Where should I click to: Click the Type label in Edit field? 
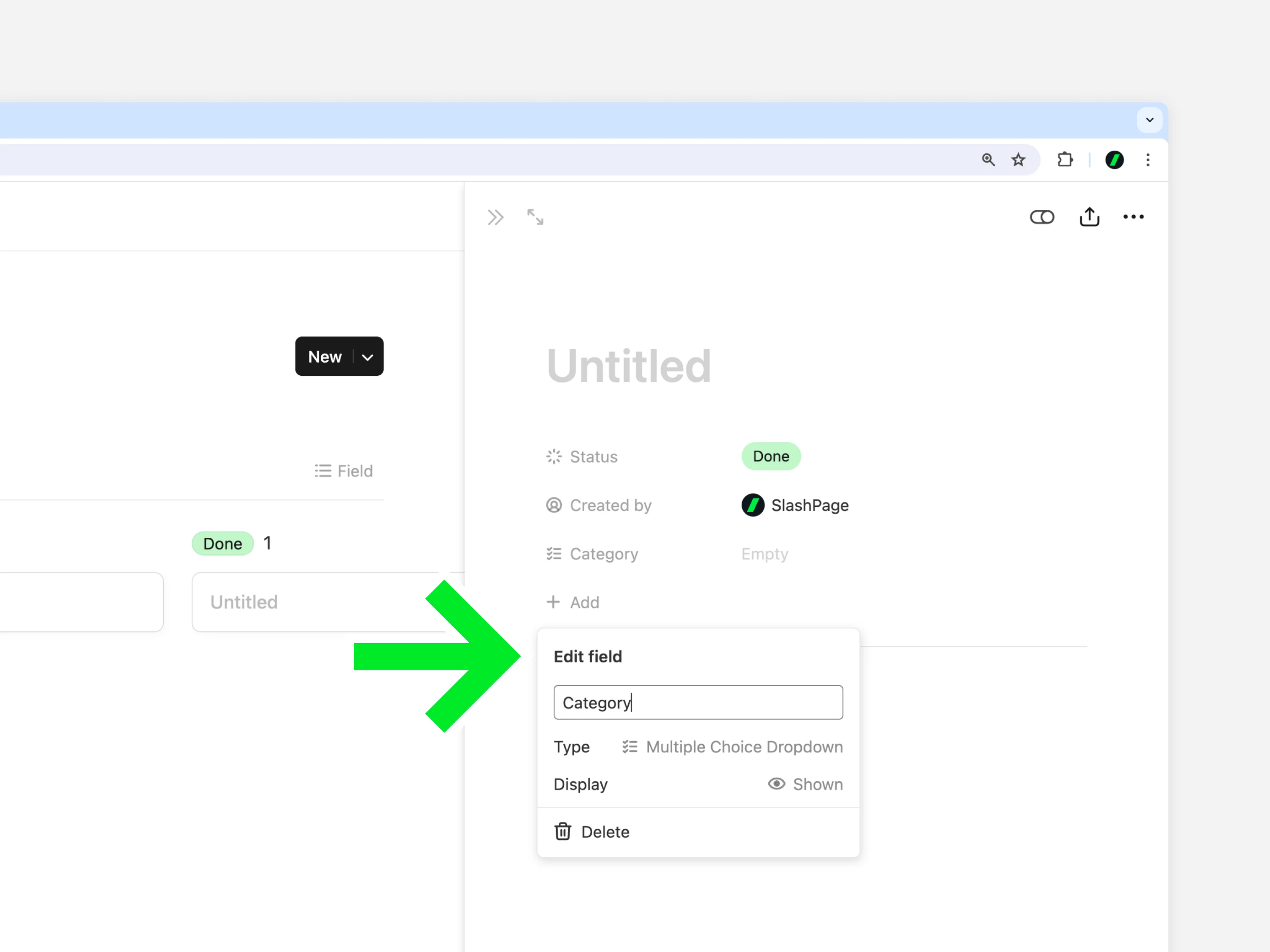click(x=571, y=746)
